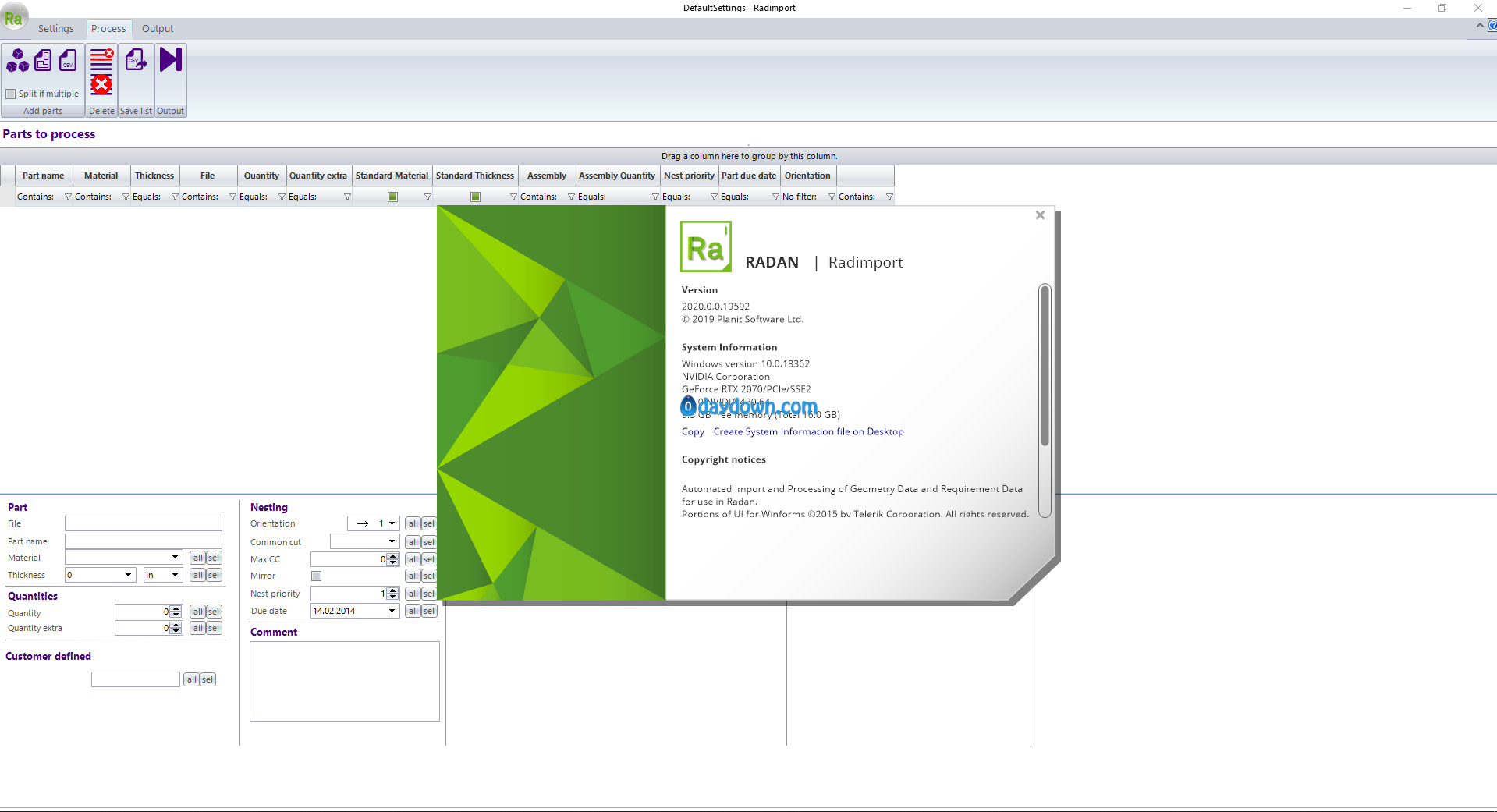Viewport: 1497px width, 812px height.
Task: Save list to CSV icon
Action: (137, 60)
